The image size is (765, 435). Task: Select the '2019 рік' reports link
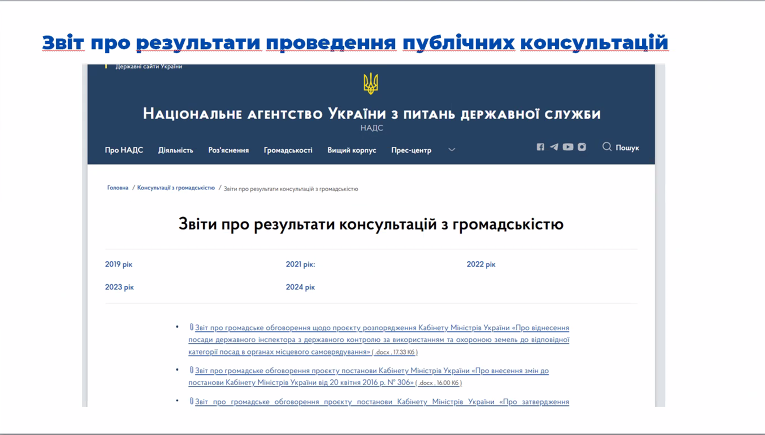pos(118,264)
